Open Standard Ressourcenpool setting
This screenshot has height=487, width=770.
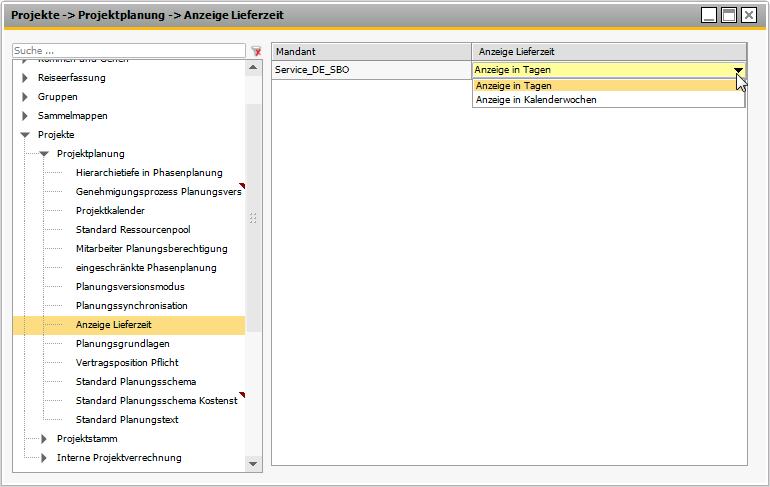[x=133, y=230]
